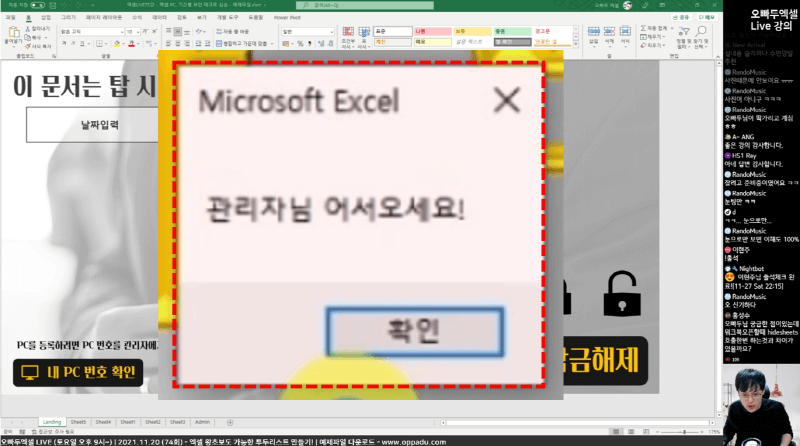Click the 복사 copy icon

point(28,38)
